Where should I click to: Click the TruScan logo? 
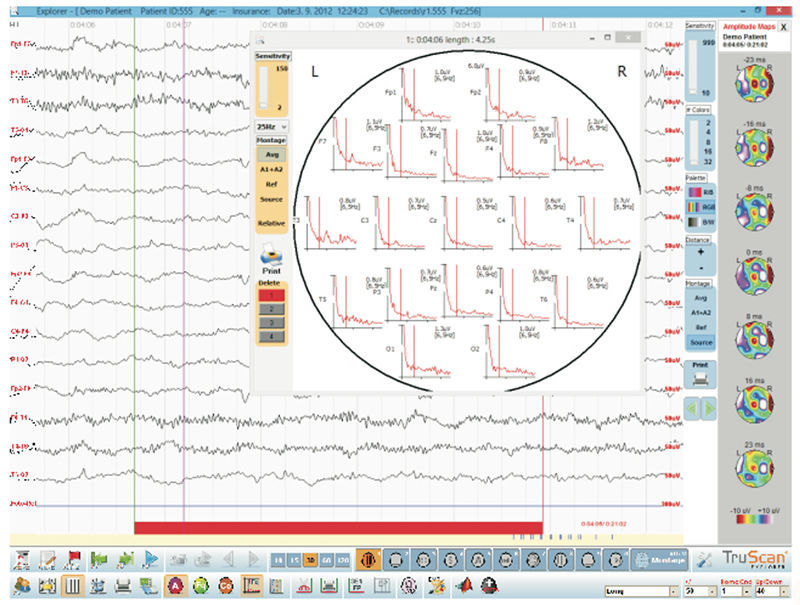755,557
